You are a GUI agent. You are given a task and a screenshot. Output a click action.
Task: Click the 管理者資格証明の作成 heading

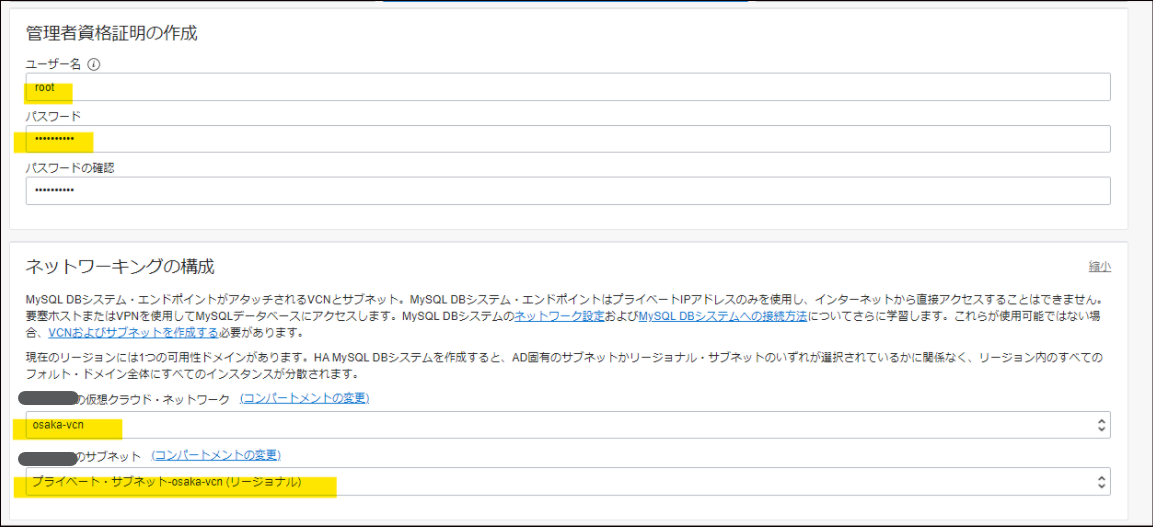[111, 33]
